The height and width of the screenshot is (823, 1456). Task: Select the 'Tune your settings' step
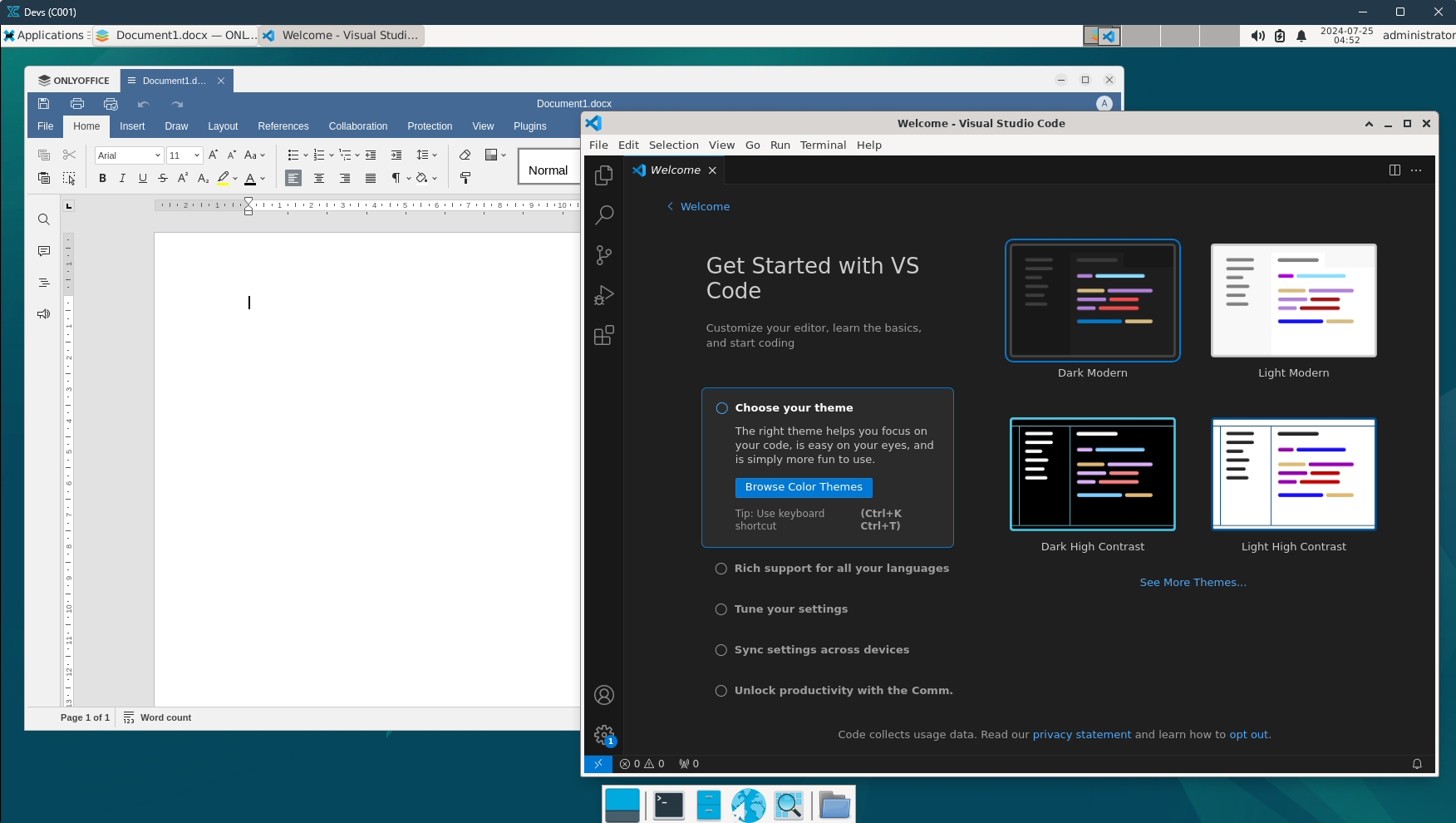pos(790,609)
